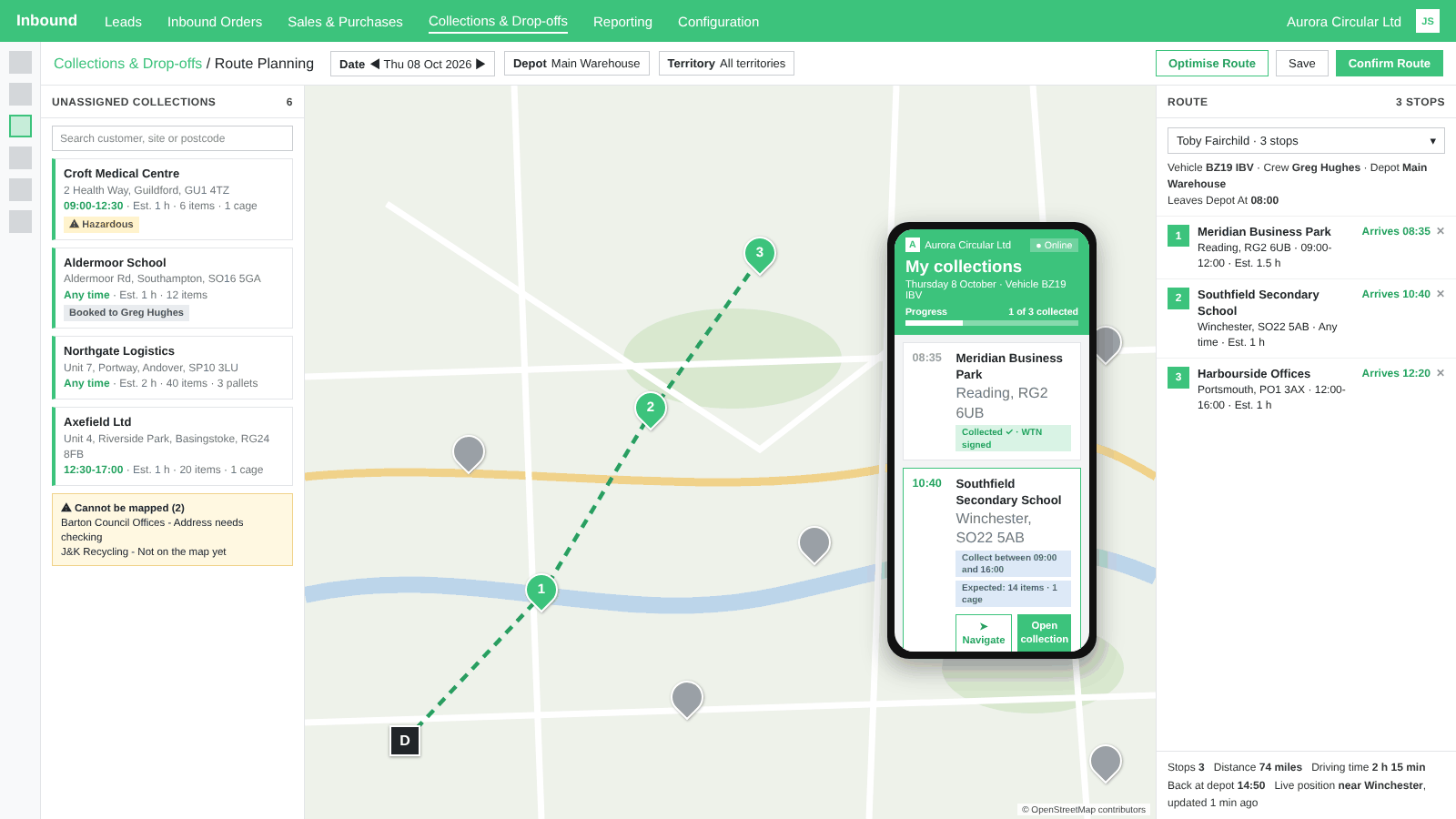Select the Croft Medical Centre collection card
This screenshot has width=1456, height=819.
[x=172, y=199]
